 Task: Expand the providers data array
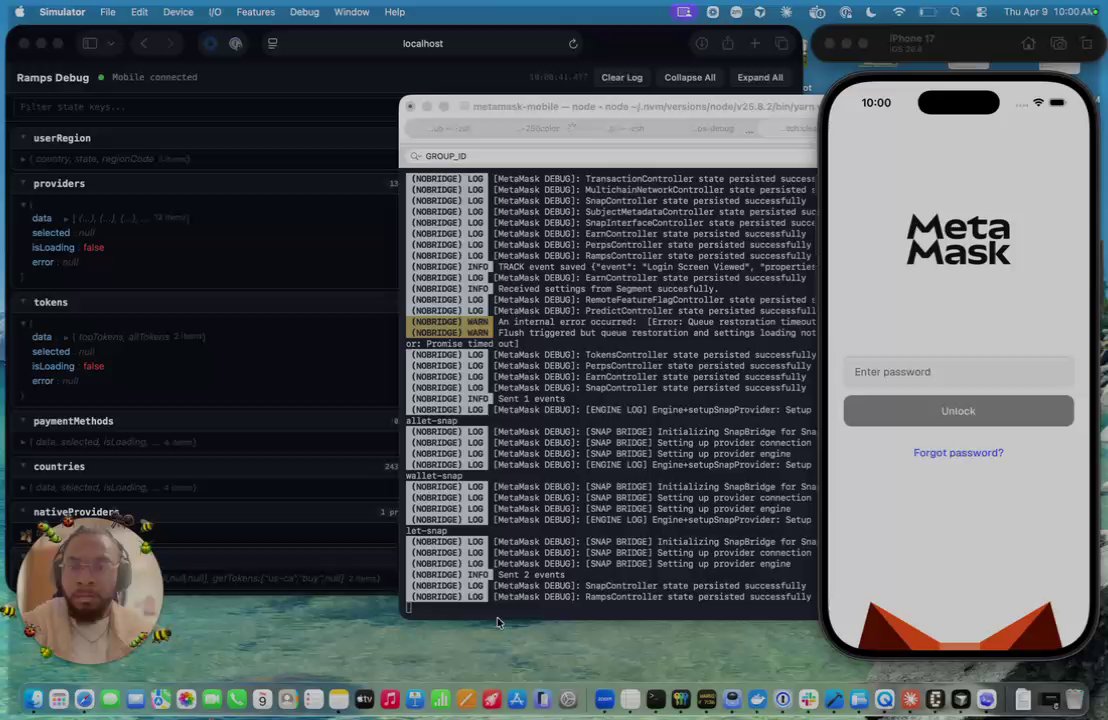[x=66, y=218]
